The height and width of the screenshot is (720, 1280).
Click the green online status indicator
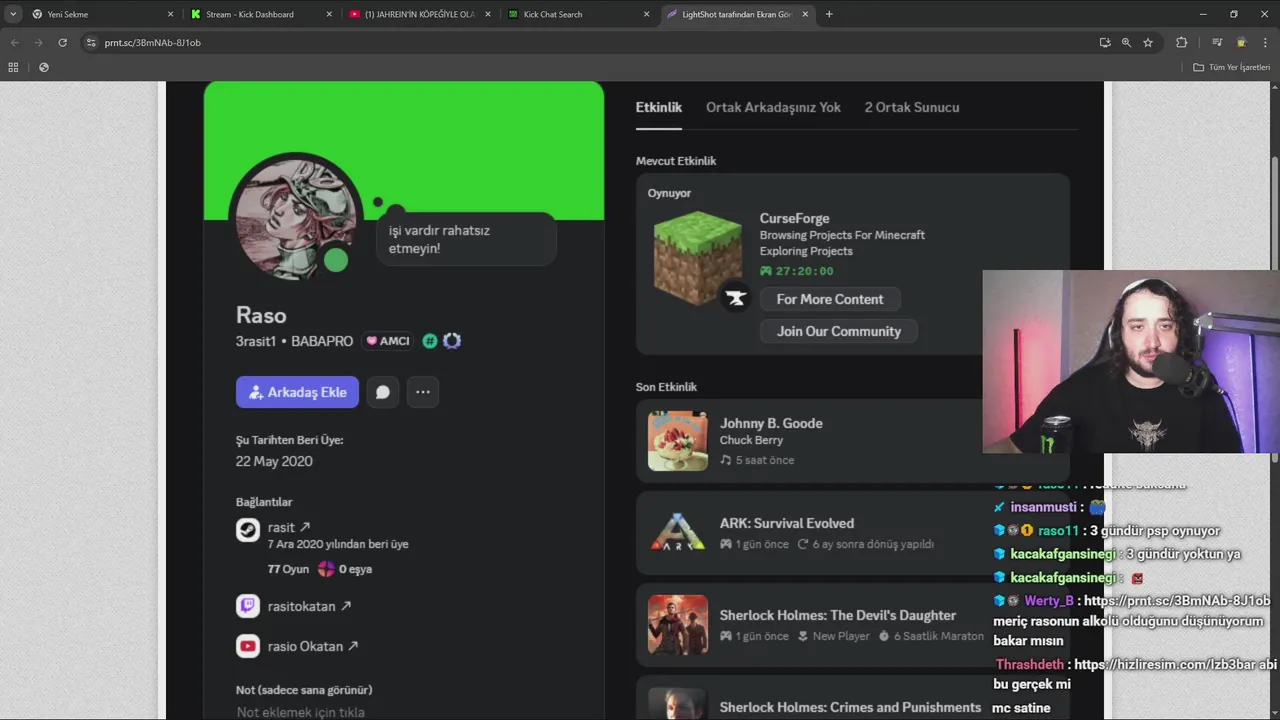coord(336,261)
